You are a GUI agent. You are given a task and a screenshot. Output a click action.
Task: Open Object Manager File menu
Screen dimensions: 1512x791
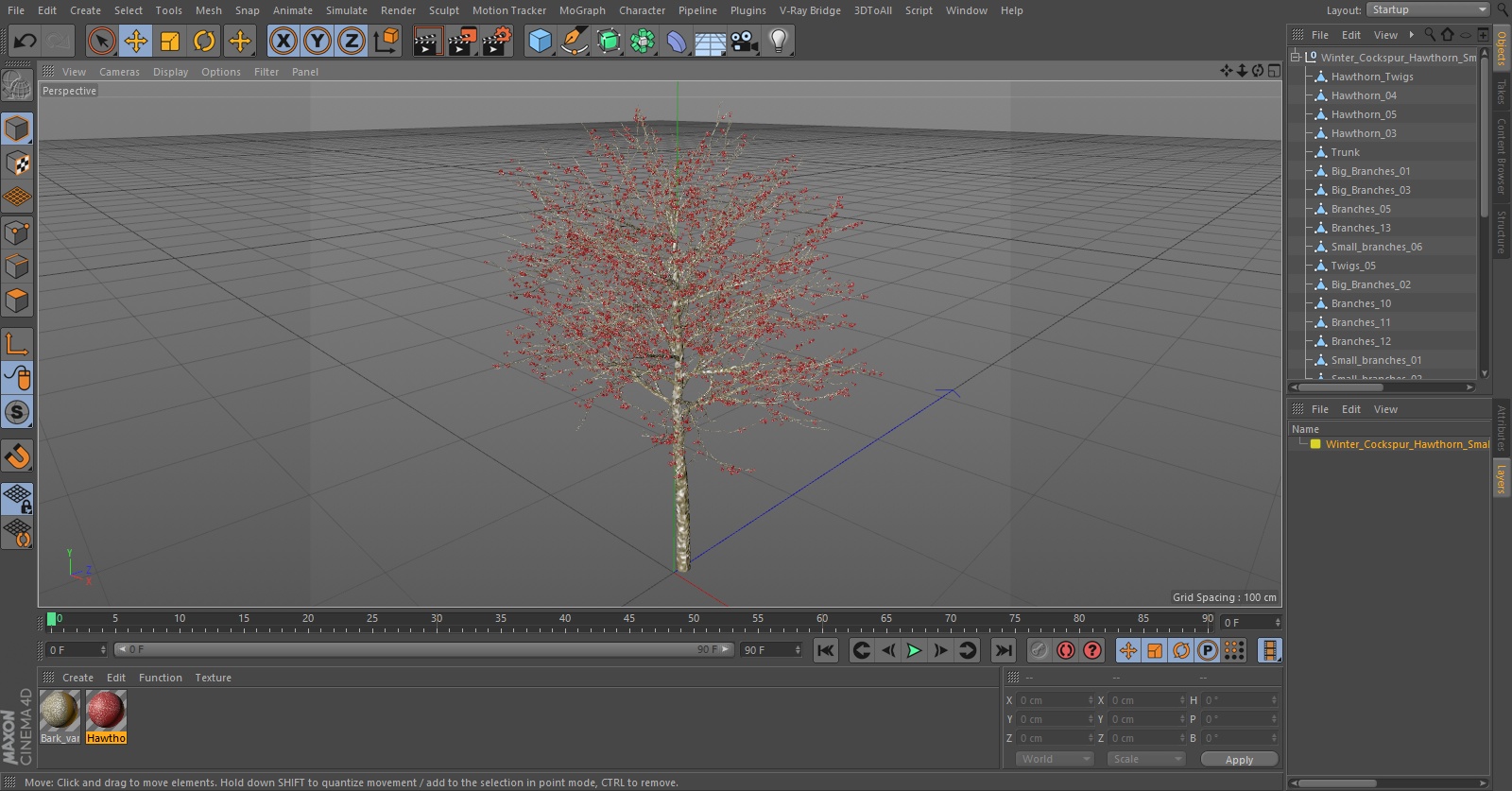pos(1319,35)
